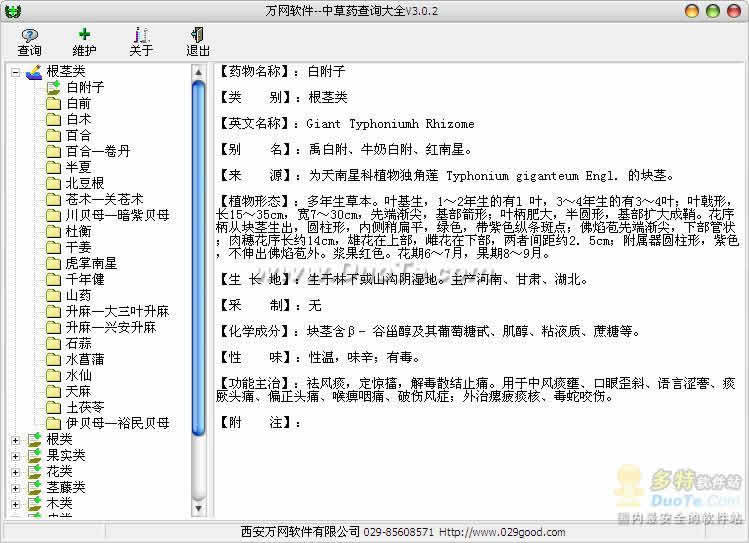
Task: Expand the 茎藤类 tree branch
Action: tap(15, 487)
